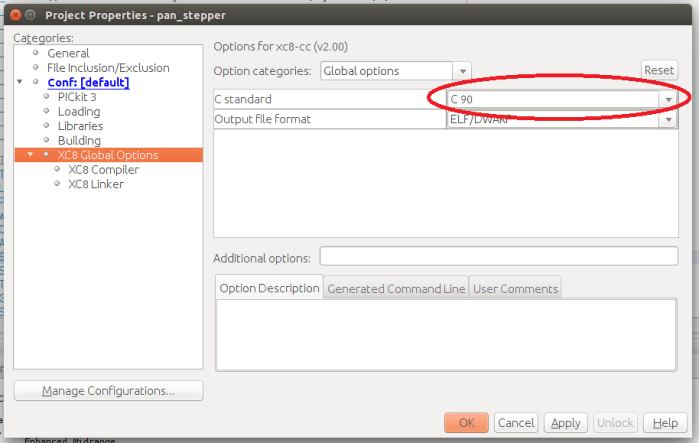
Task: Close the Project Properties dialog window
Action: [10, 15]
